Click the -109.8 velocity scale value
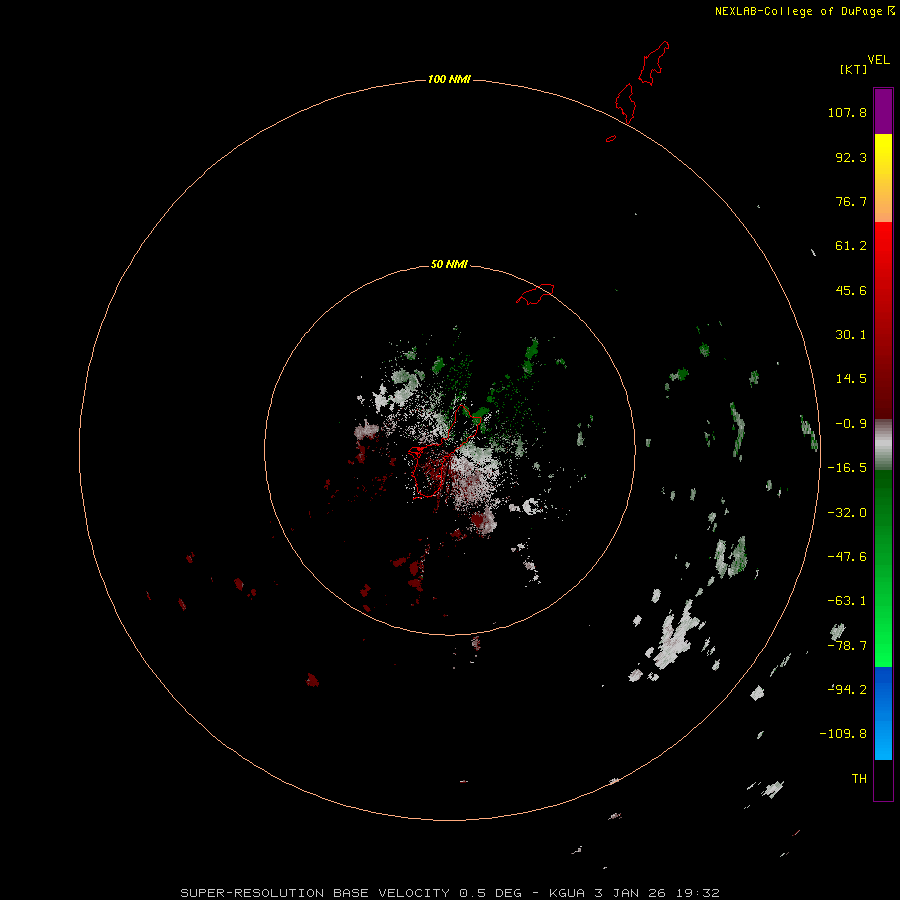 [843, 734]
